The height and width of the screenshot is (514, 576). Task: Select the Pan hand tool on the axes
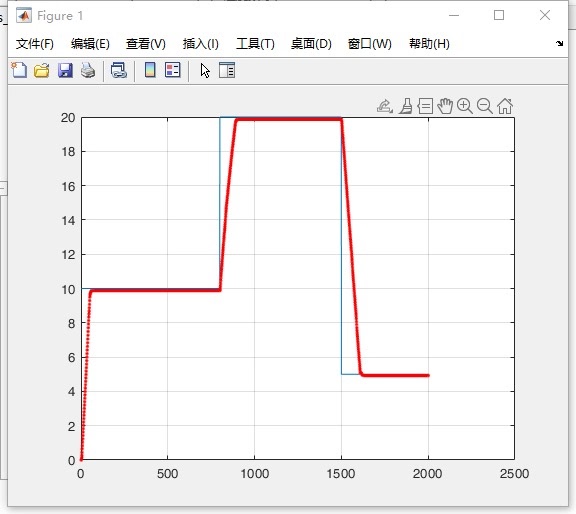[x=445, y=106]
